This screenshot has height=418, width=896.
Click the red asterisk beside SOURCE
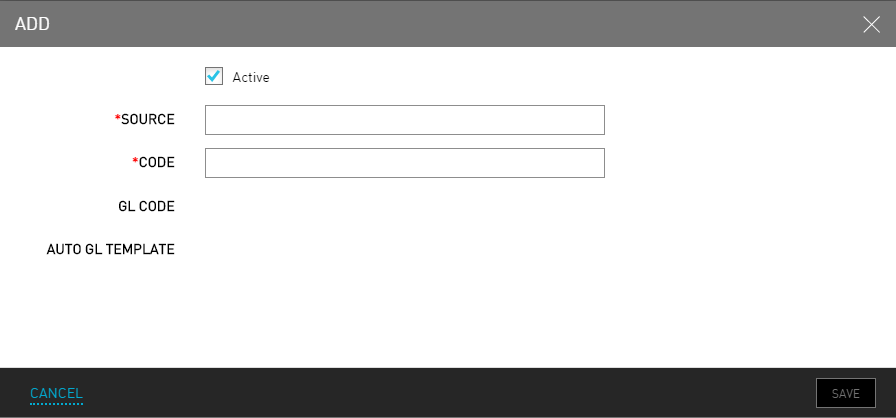click(x=117, y=120)
